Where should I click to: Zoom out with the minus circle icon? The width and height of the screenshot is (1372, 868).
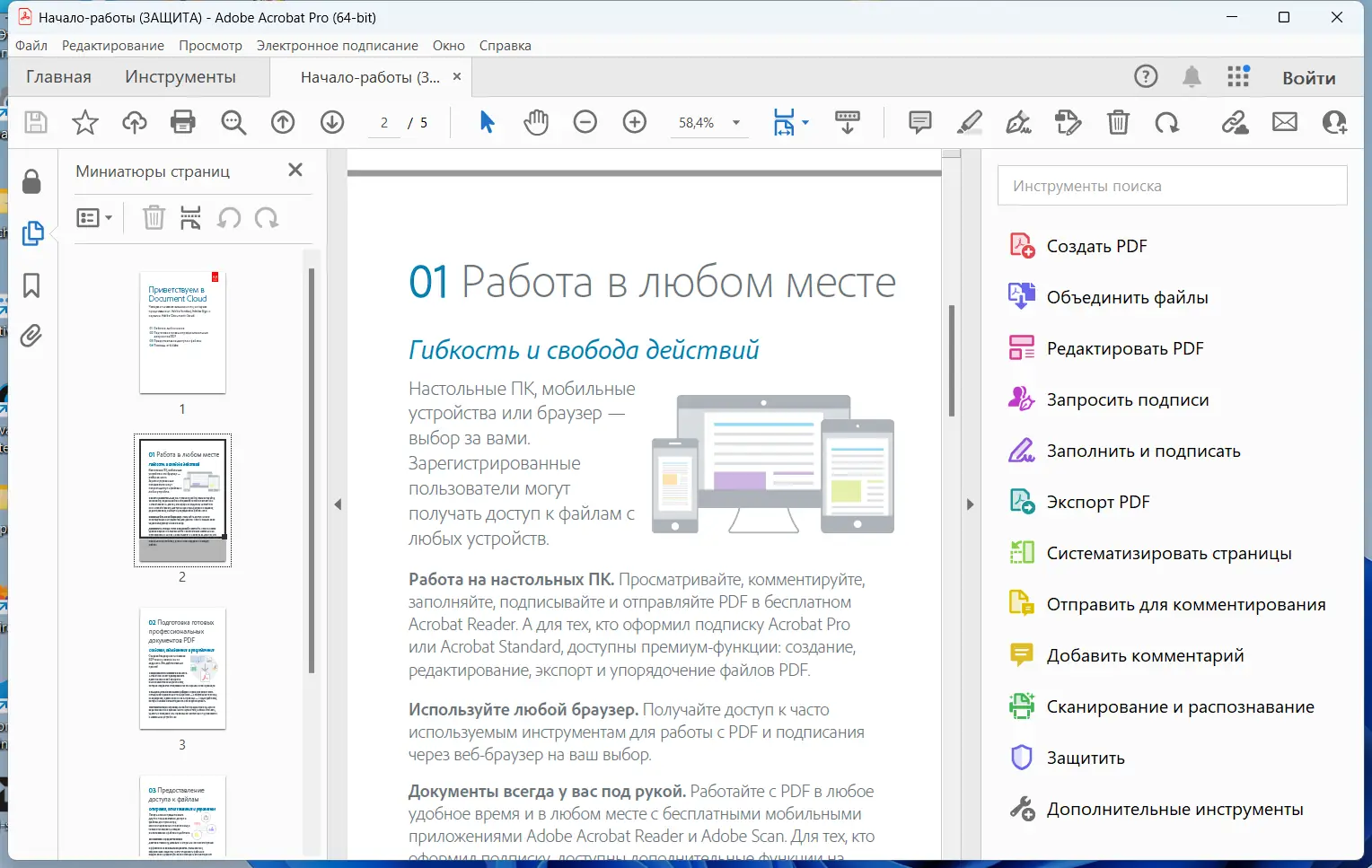585,122
